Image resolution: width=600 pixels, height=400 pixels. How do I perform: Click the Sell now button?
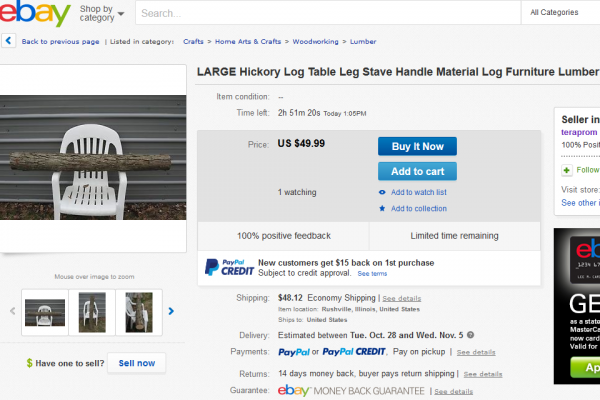[x=136, y=363]
